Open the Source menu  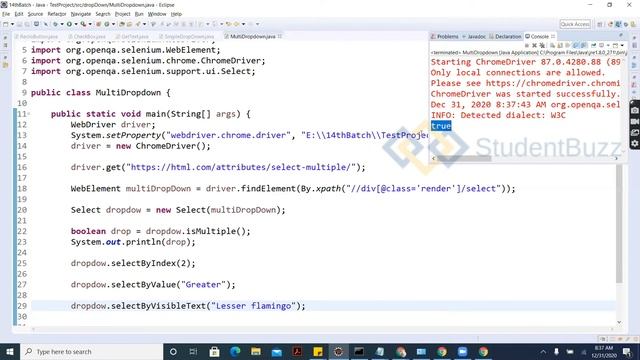[35, 14]
